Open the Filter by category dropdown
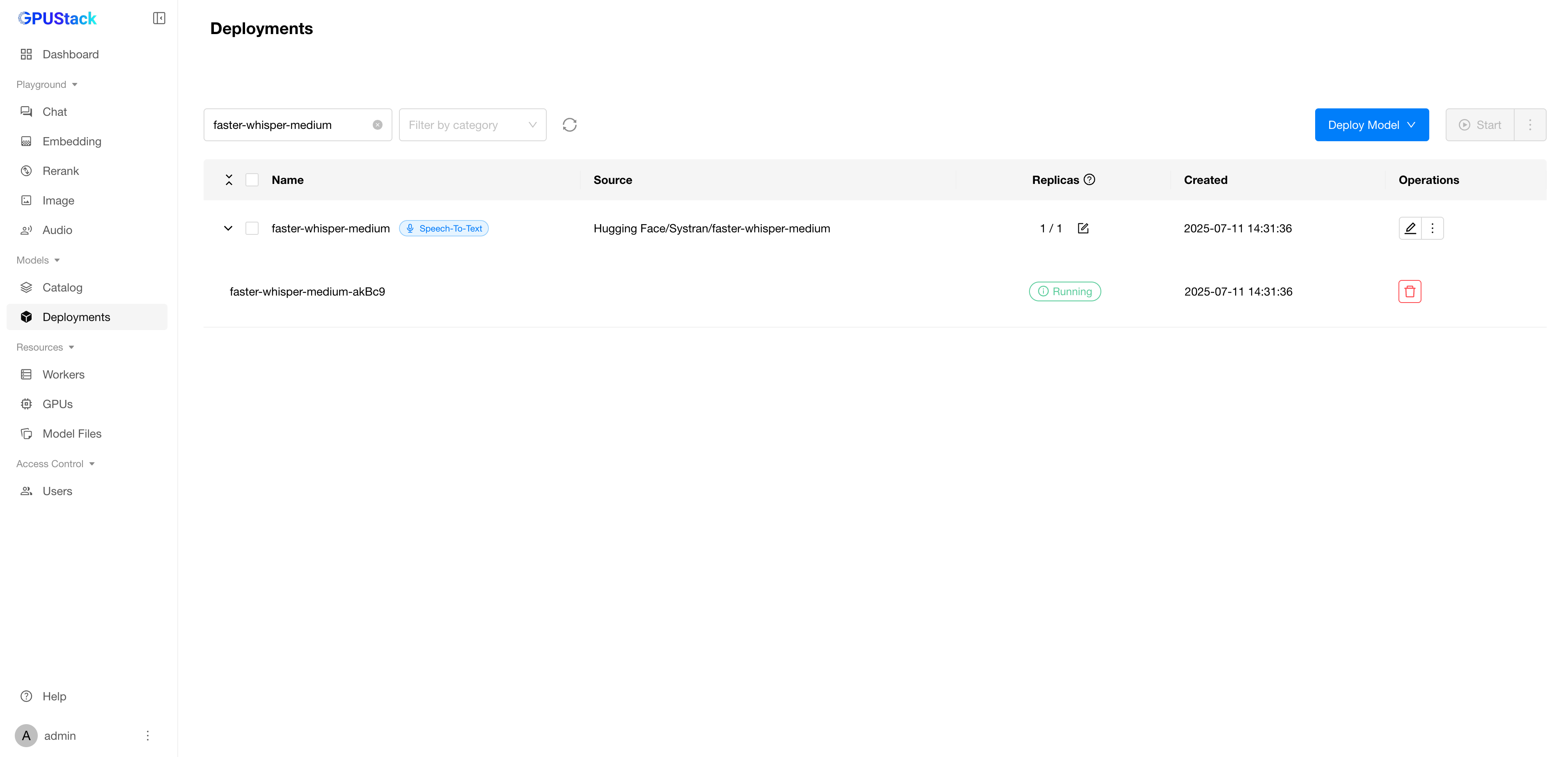 click(472, 125)
